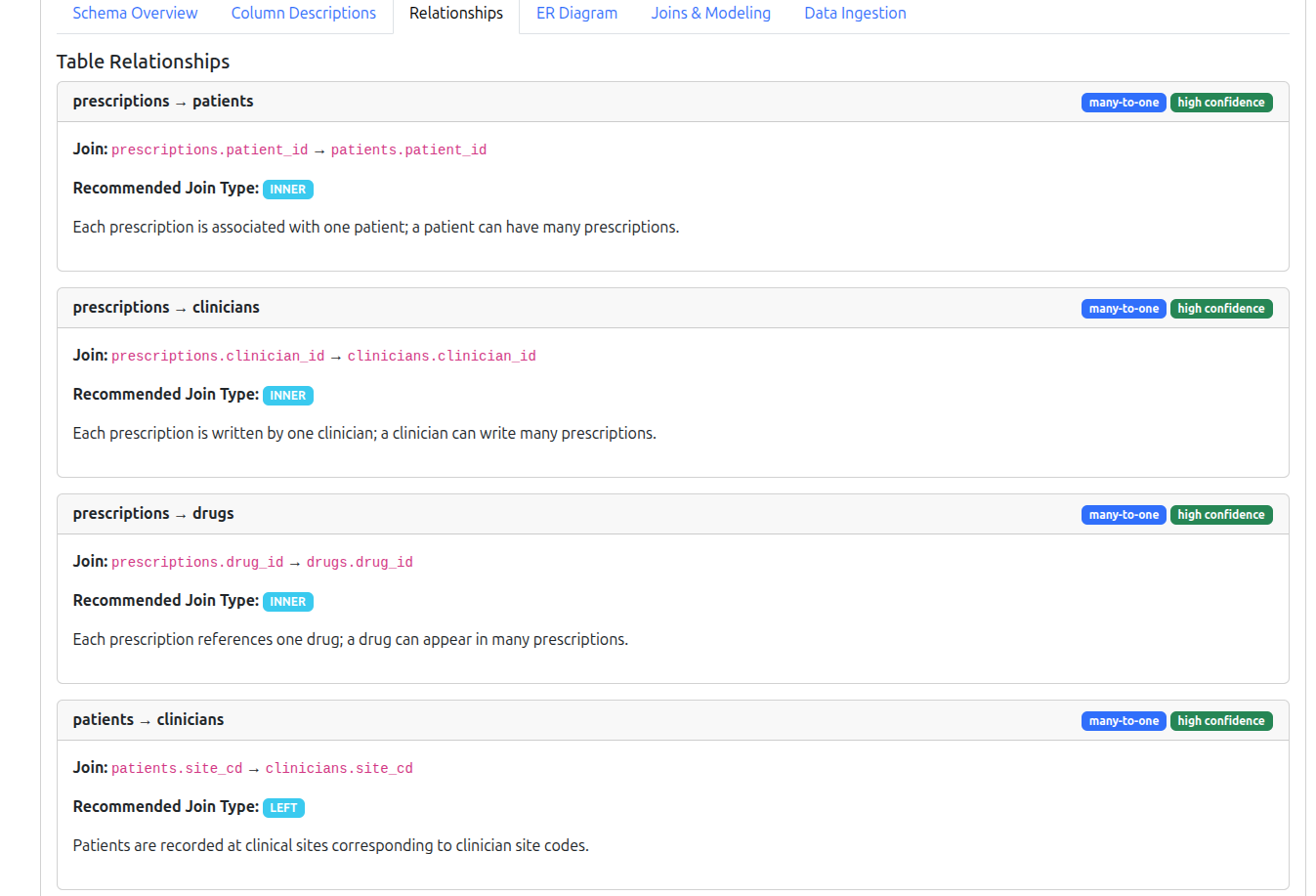Click the prescriptions.patient_id code text
Image resolution: width=1316 pixels, height=896 pixels.
coord(209,150)
